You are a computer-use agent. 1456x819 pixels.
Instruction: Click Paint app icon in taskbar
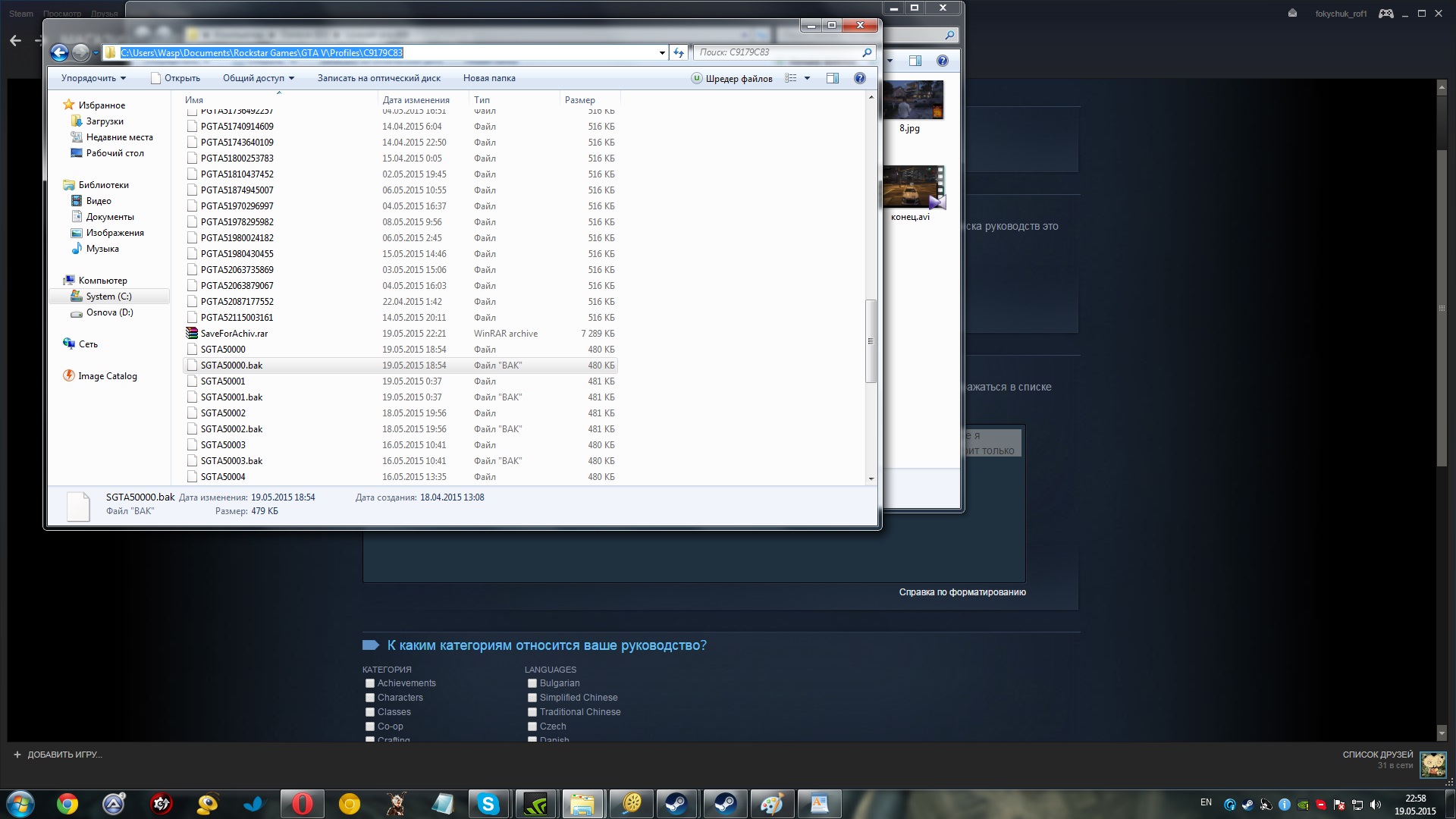(x=772, y=804)
